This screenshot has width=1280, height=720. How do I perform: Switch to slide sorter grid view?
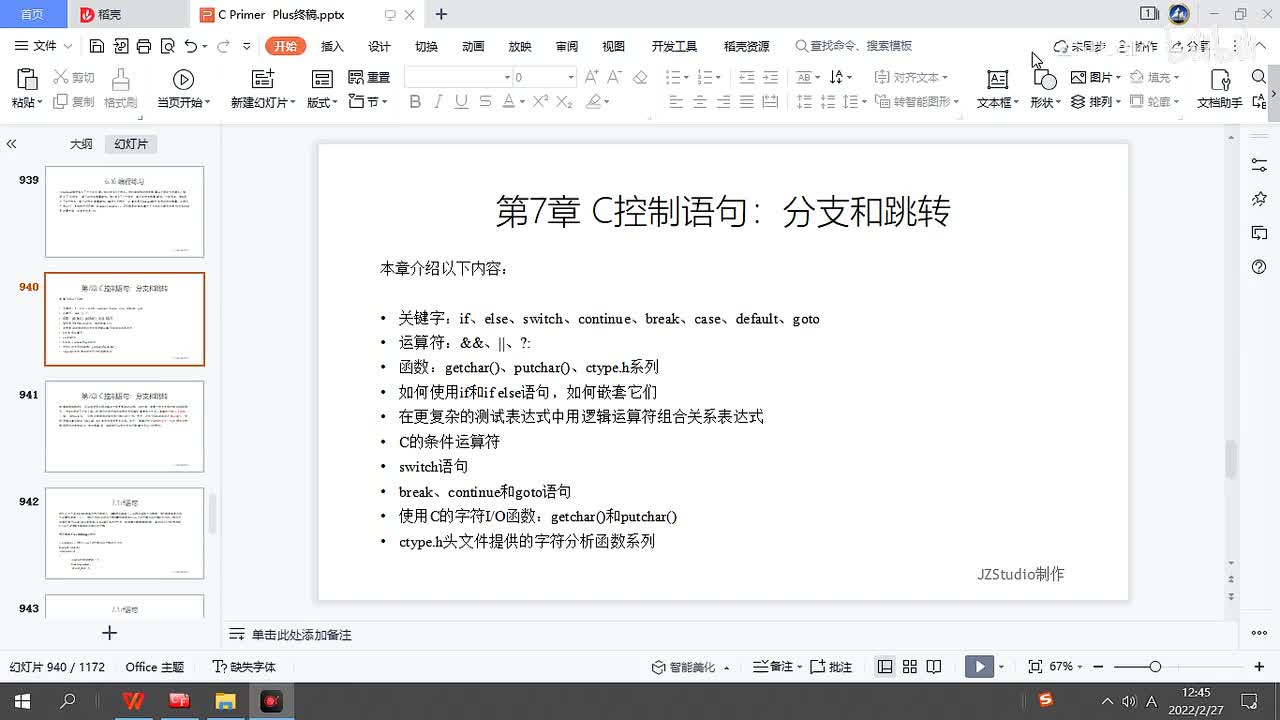pyautogui.click(x=909, y=666)
